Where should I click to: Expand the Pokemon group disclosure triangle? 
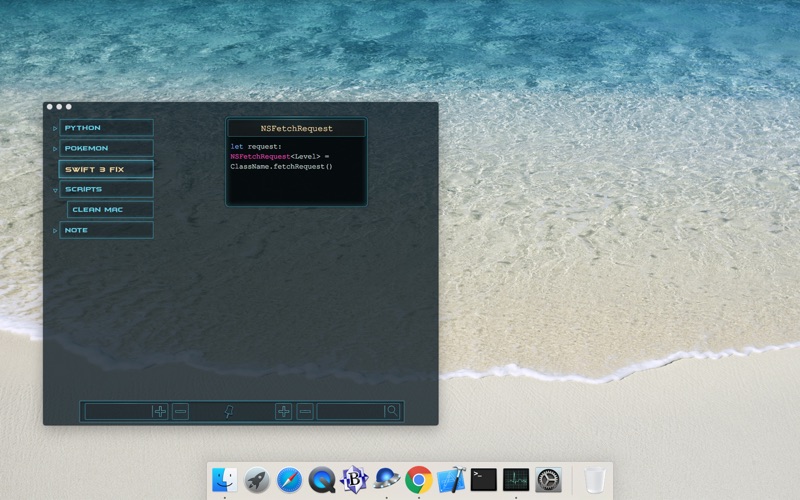[55, 149]
